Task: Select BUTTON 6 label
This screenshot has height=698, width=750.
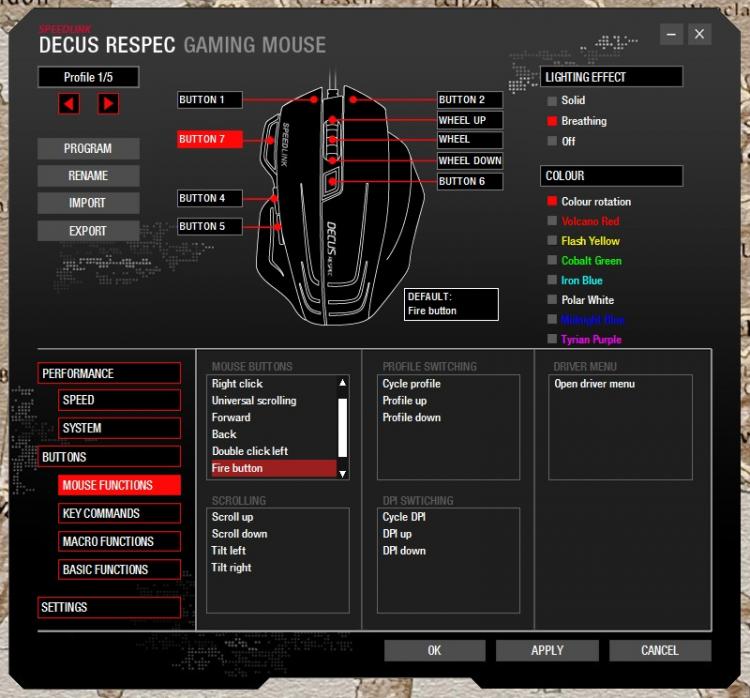Action: (470, 181)
